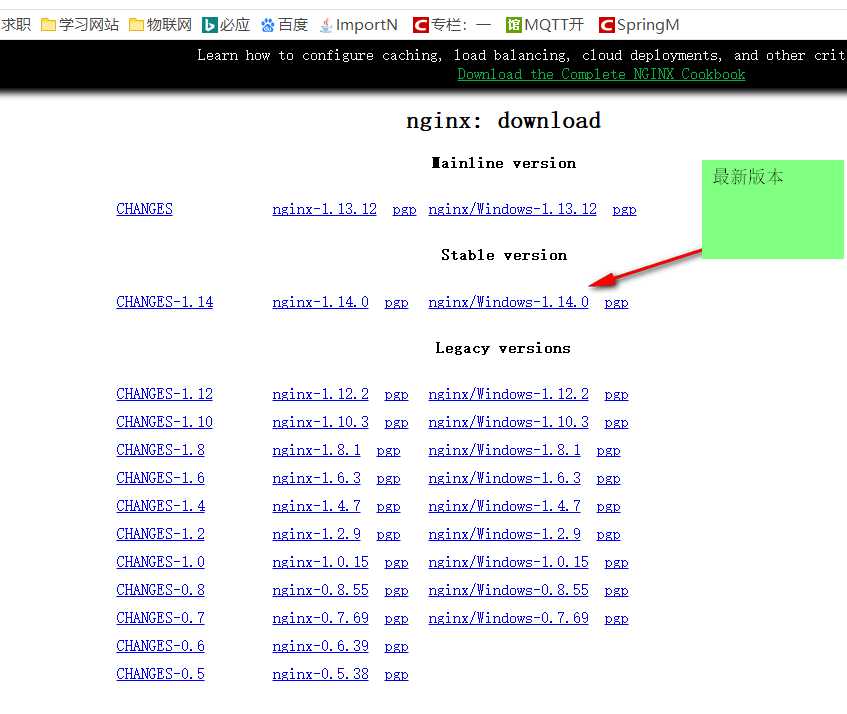Open CHANGES-0.8 link

(x=160, y=590)
